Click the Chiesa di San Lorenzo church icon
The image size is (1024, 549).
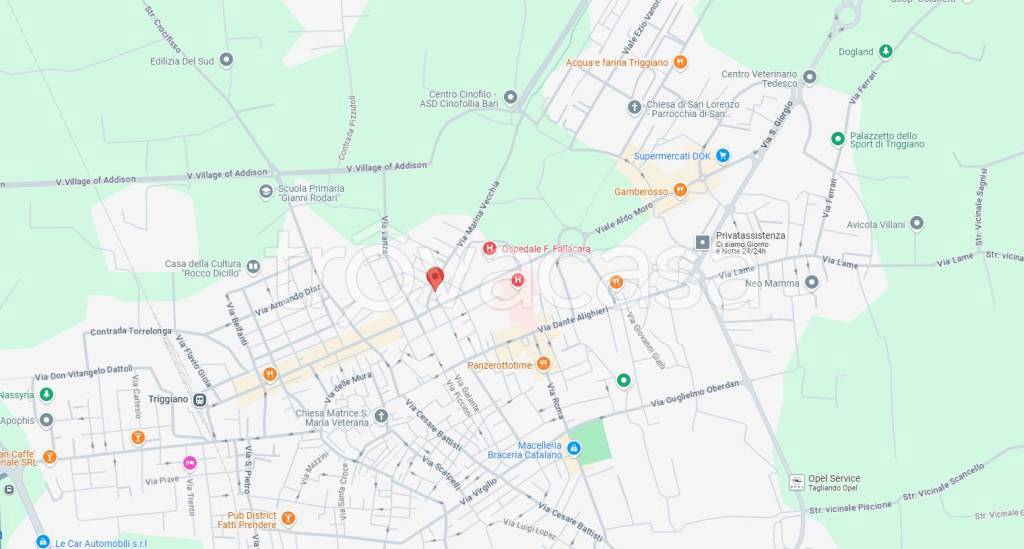click(634, 108)
